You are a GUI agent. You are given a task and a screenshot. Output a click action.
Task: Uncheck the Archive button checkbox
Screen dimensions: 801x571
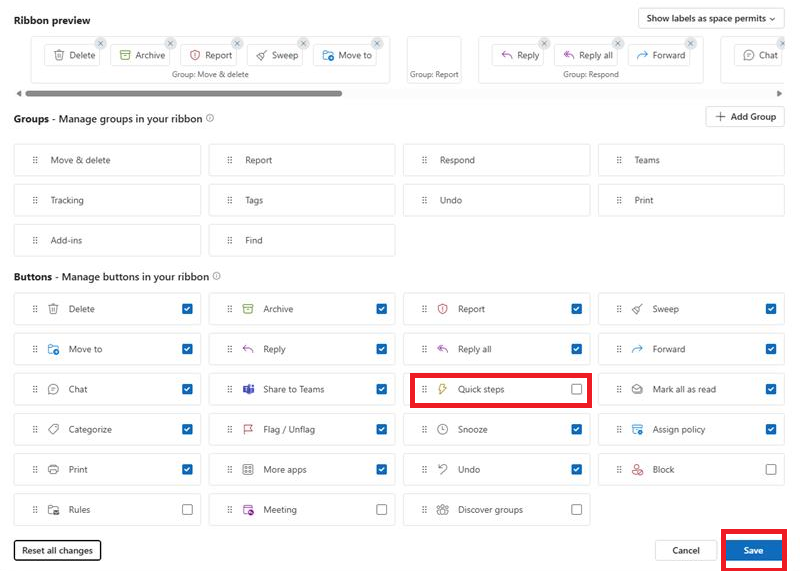tap(382, 309)
